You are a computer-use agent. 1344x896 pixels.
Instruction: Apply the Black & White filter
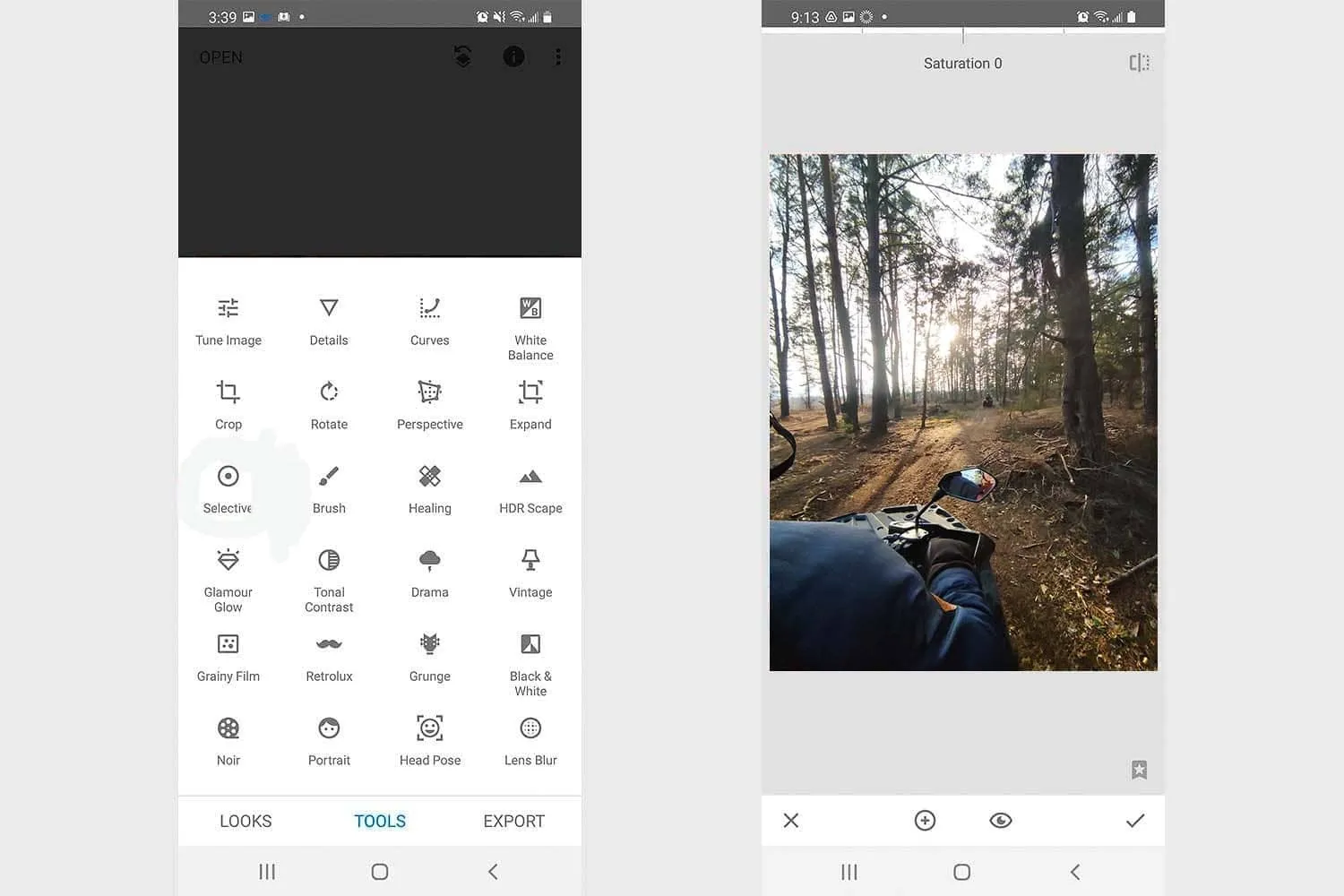click(x=530, y=663)
